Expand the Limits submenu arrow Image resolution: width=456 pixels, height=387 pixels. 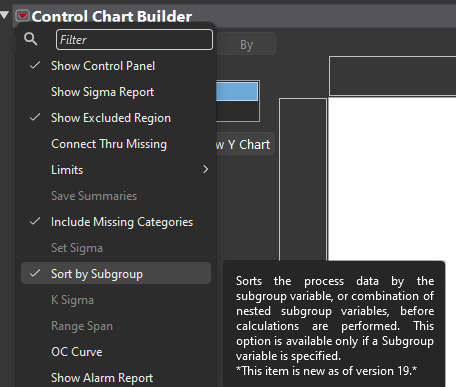point(206,170)
